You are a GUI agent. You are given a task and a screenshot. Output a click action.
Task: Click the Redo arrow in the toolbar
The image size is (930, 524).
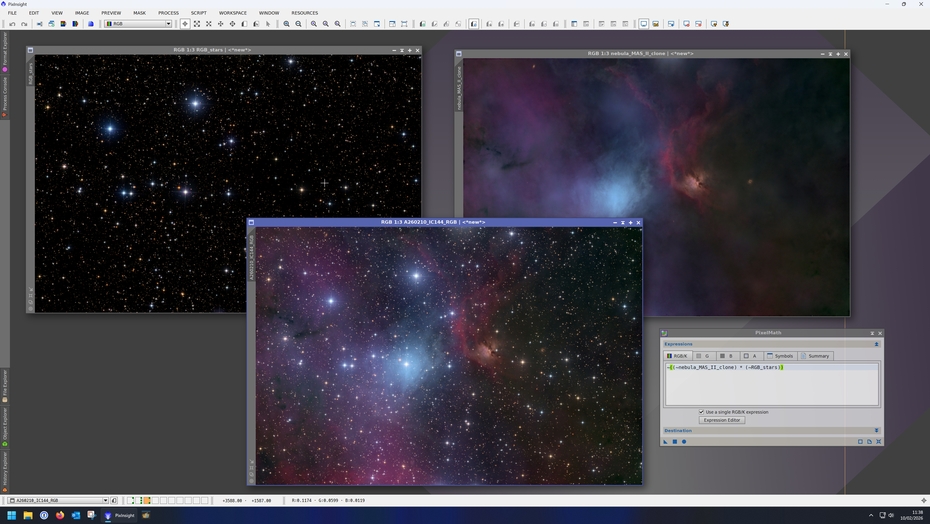(24, 24)
